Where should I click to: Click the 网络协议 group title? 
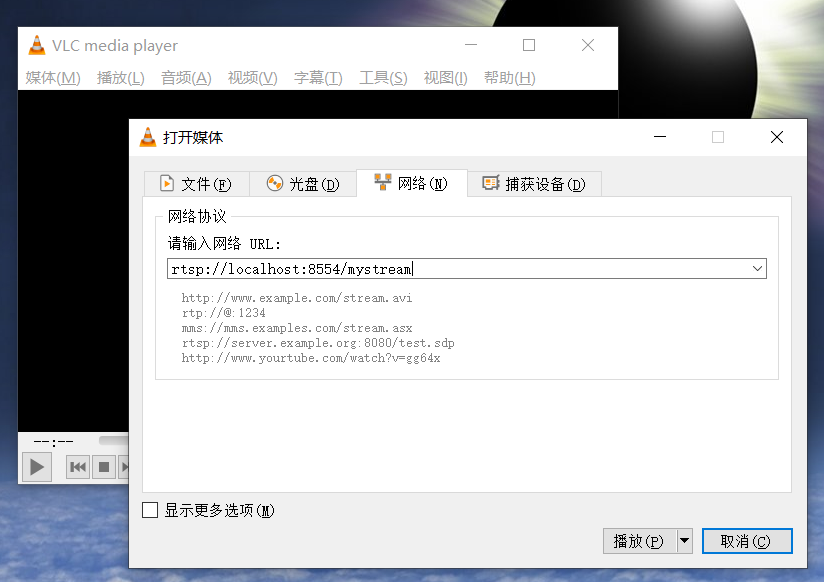pyautogui.click(x=197, y=216)
